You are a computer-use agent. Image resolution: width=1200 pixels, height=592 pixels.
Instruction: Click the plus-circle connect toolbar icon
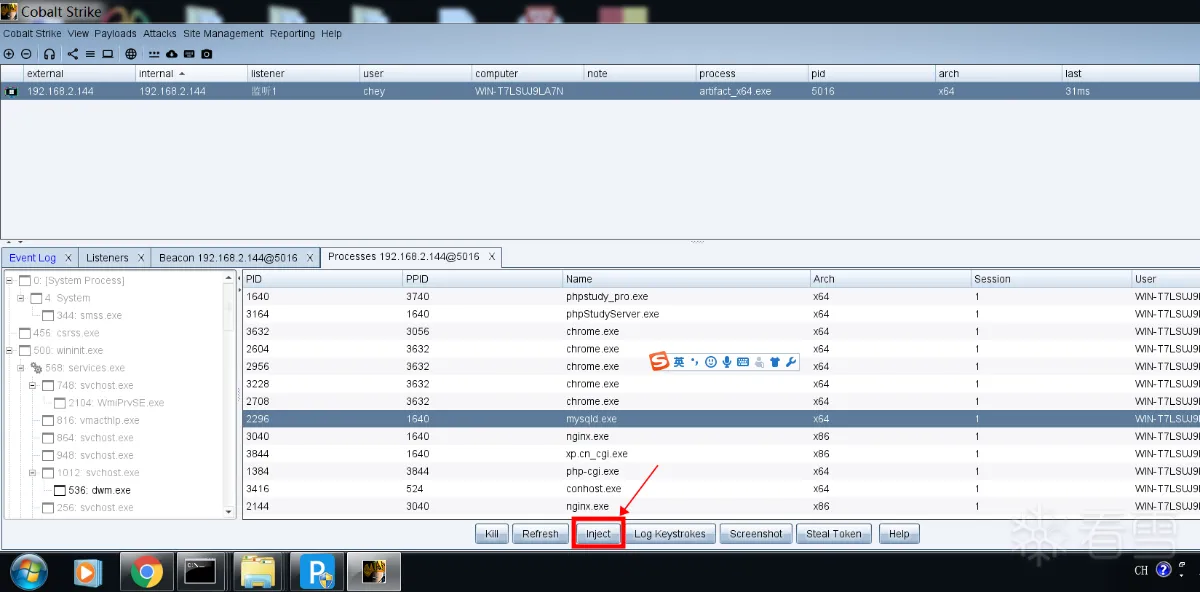(x=9, y=53)
